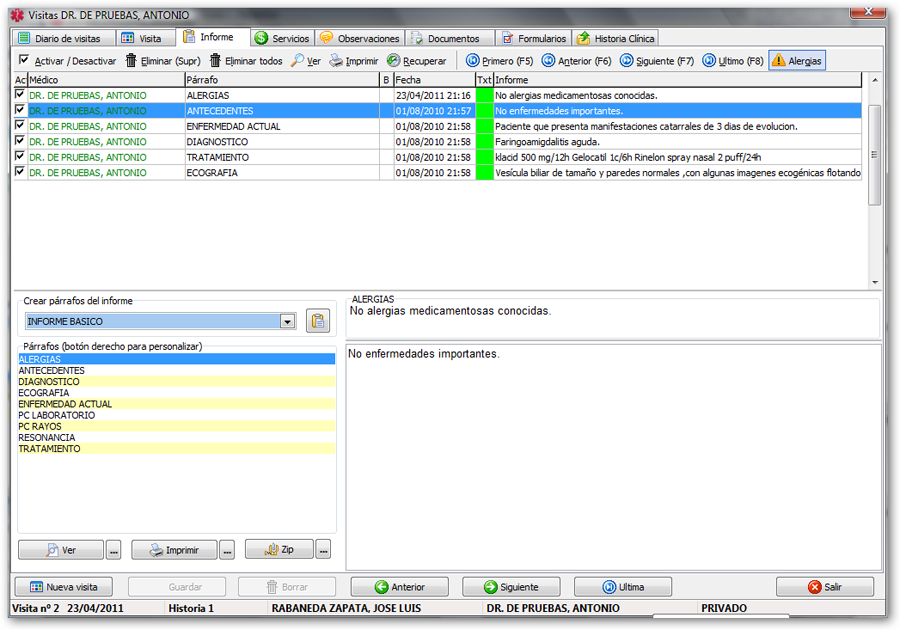Jump to last report with Ultimo (F8)
The height and width of the screenshot is (630, 900).
709,61
